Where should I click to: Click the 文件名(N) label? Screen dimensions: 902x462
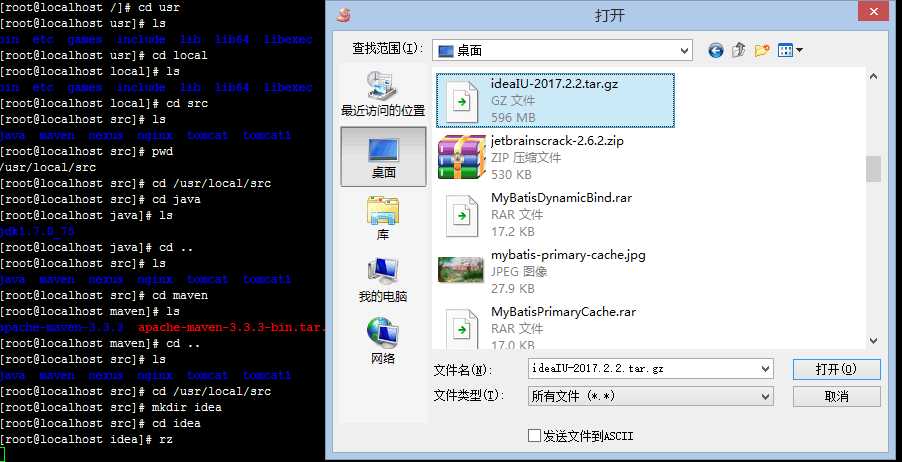(x=462, y=369)
